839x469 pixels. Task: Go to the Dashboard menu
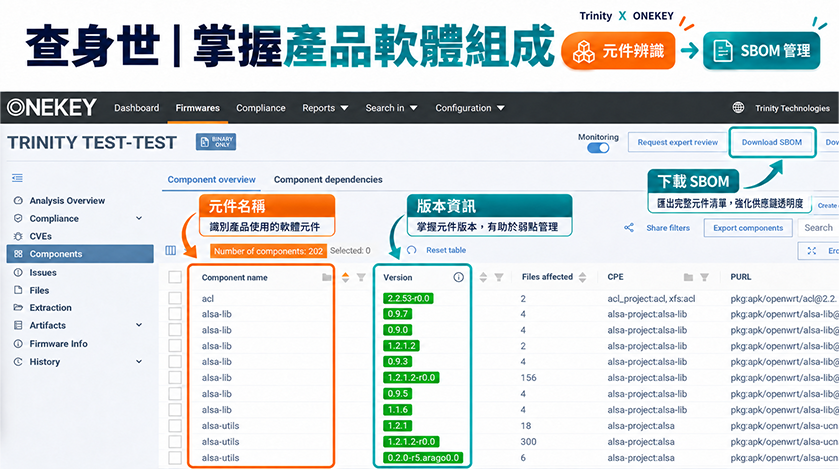click(x=136, y=107)
